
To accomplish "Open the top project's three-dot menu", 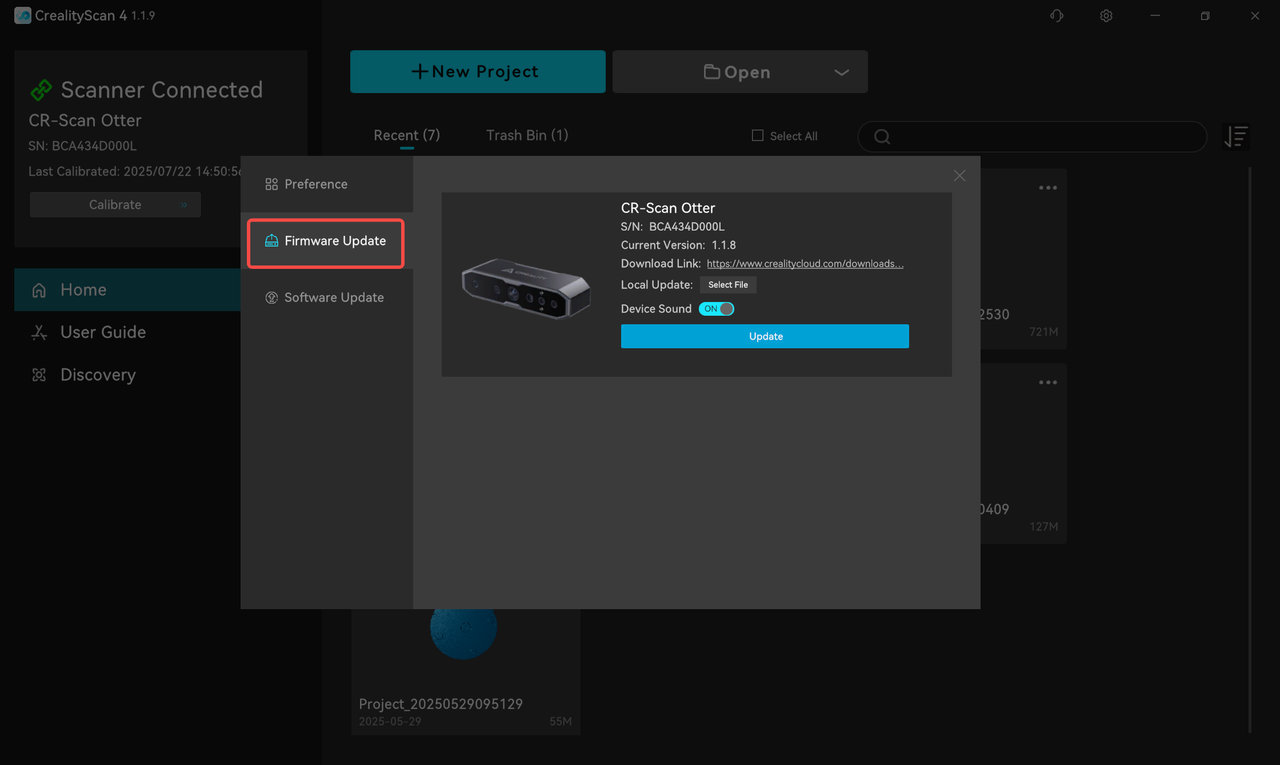I will pyautogui.click(x=1047, y=188).
